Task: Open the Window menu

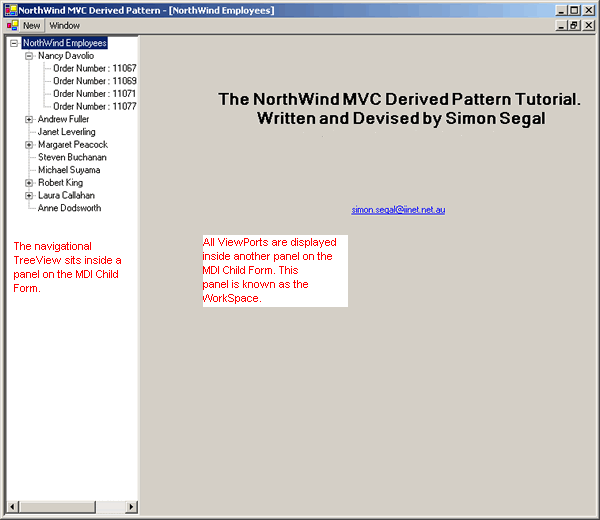Action: [x=64, y=26]
